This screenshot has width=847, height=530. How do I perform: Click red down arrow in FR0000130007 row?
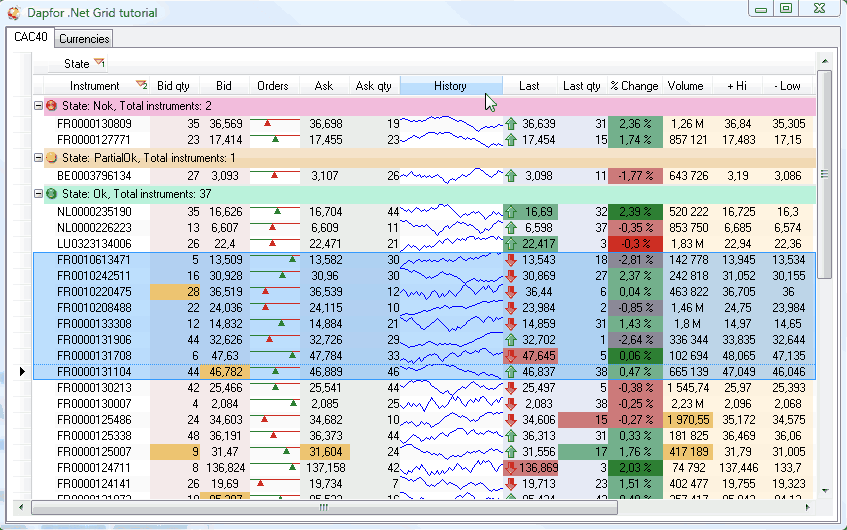pyautogui.click(x=511, y=404)
